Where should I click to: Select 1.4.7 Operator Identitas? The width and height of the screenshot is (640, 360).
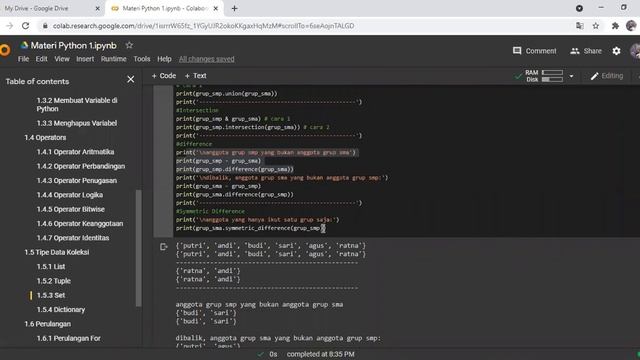tap(73, 238)
